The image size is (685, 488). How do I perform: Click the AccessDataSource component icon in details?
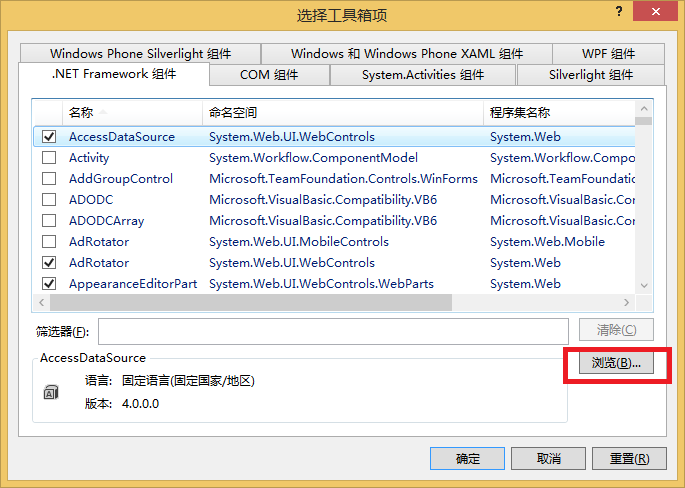51,394
